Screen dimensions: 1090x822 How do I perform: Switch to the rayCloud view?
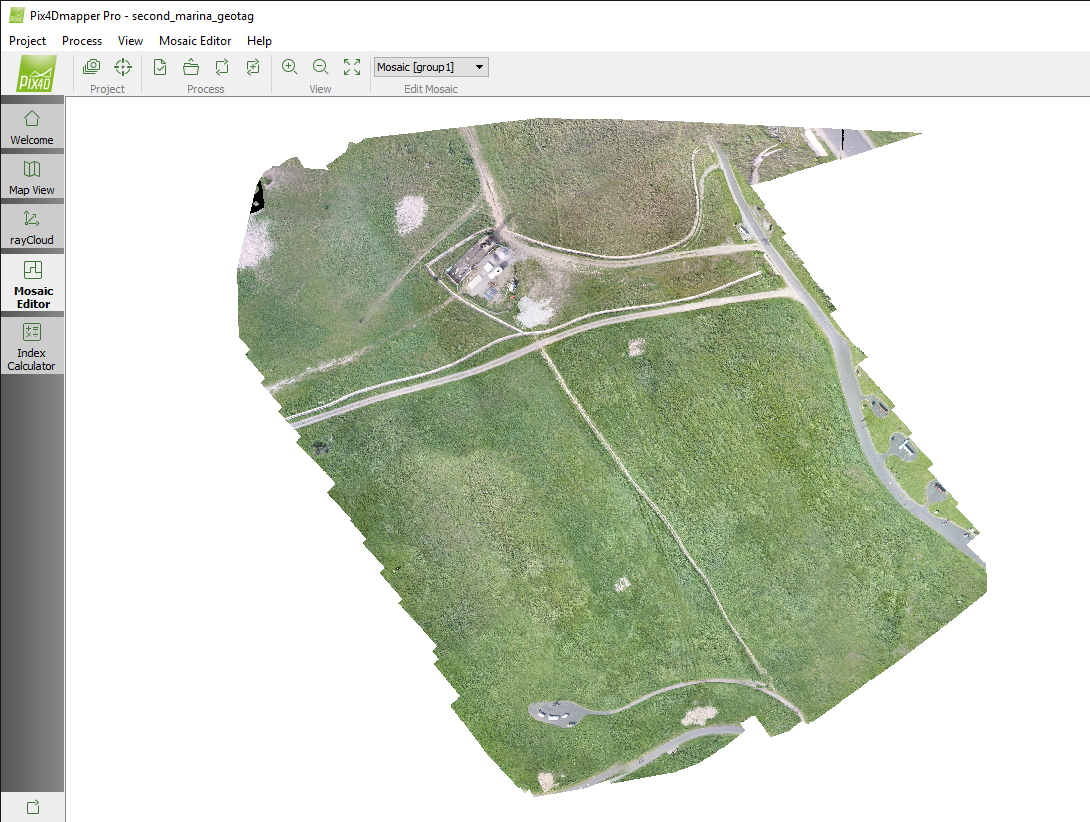pyautogui.click(x=32, y=226)
